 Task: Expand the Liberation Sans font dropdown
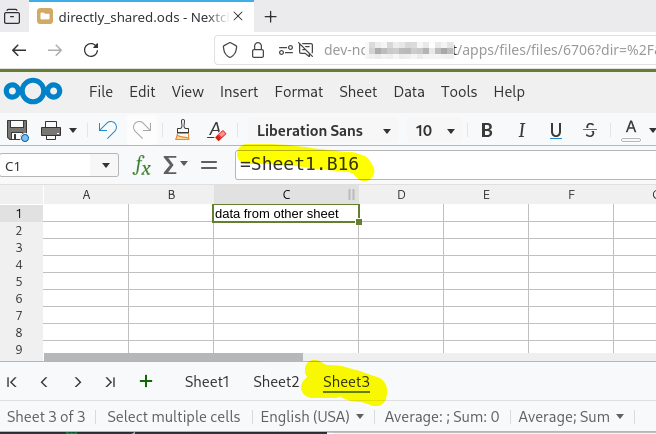[385, 131]
